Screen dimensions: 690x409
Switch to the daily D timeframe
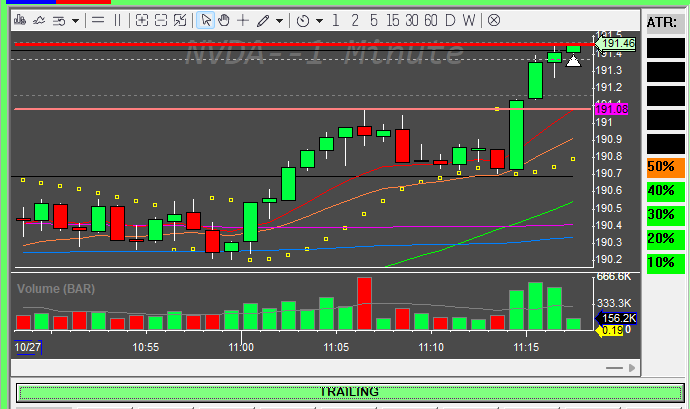pyautogui.click(x=450, y=20)
